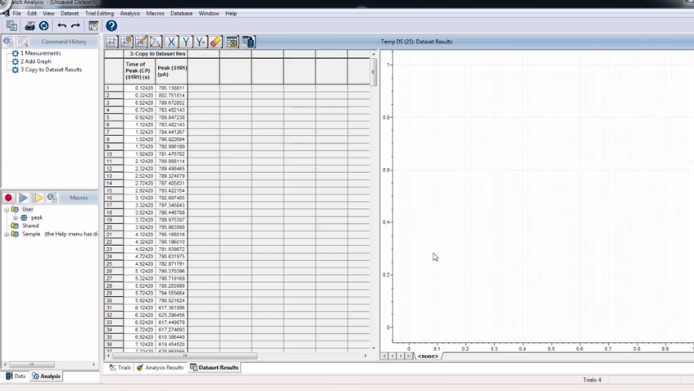694x391 pixels.
Task: Open the Edit menu
Action: (x=32, y=13)
